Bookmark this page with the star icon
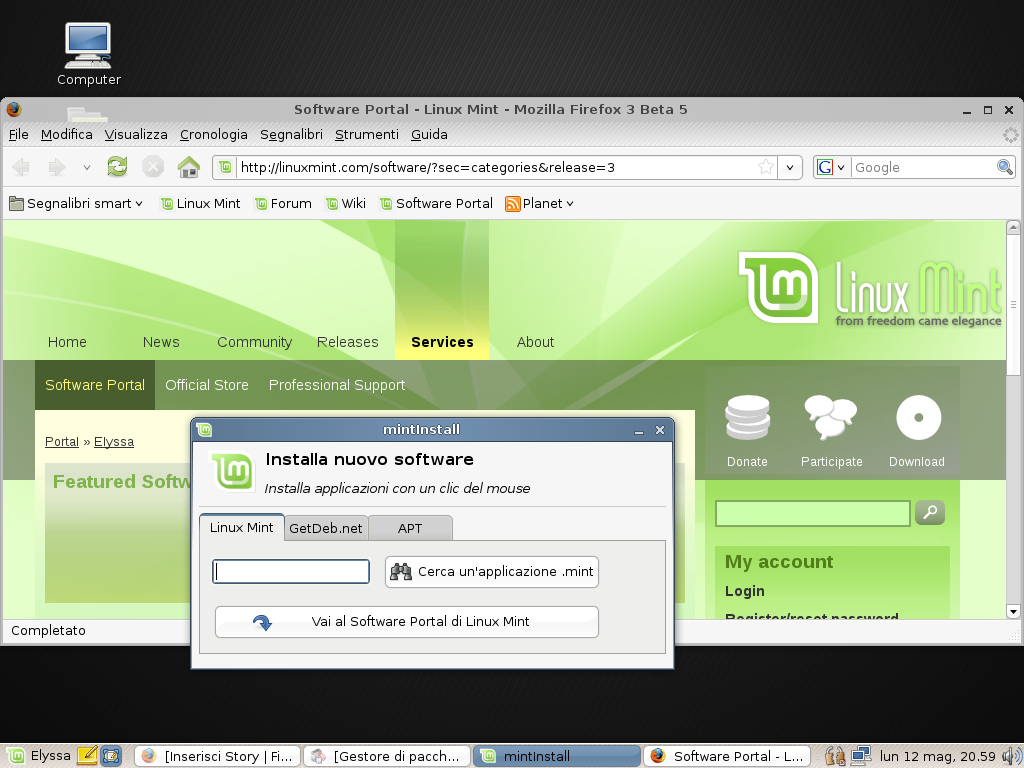The width and height of the screenshot is (1024, 768). [x=766, y=167]
